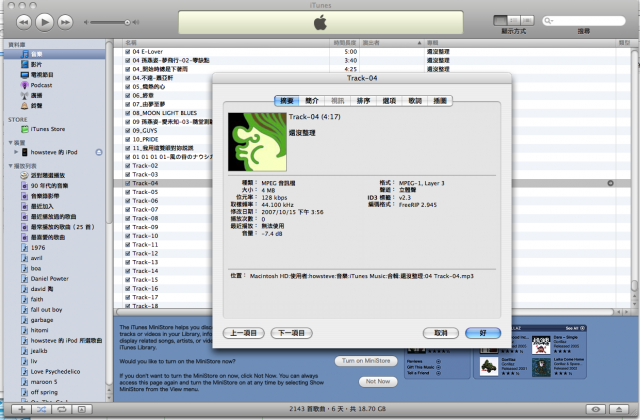Switch to Cover Flow view button
This screenshot has height=420, width=640.
[x=527, y=20]
